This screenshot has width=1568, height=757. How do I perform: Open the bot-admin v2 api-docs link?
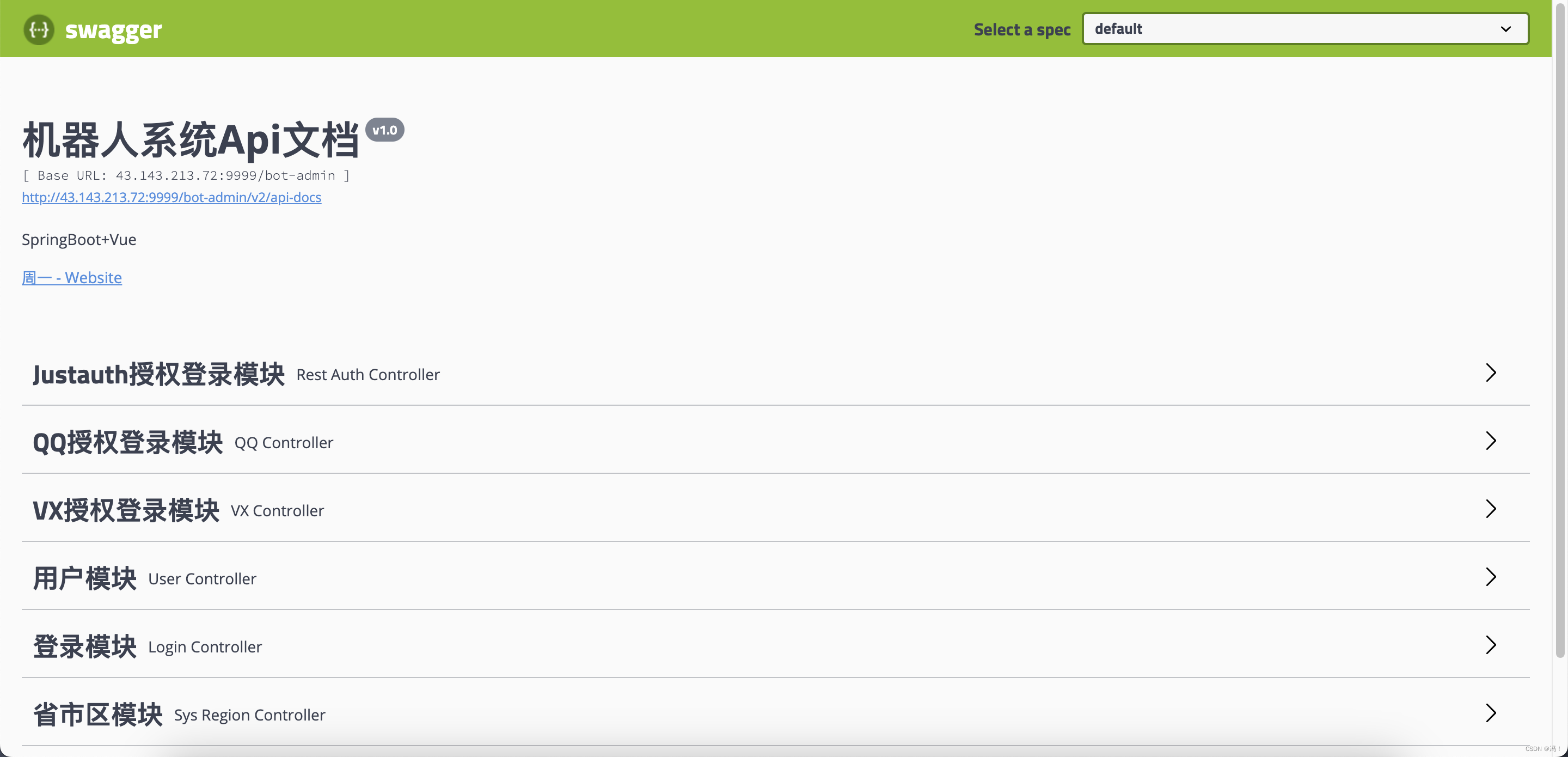click(171, 197)
